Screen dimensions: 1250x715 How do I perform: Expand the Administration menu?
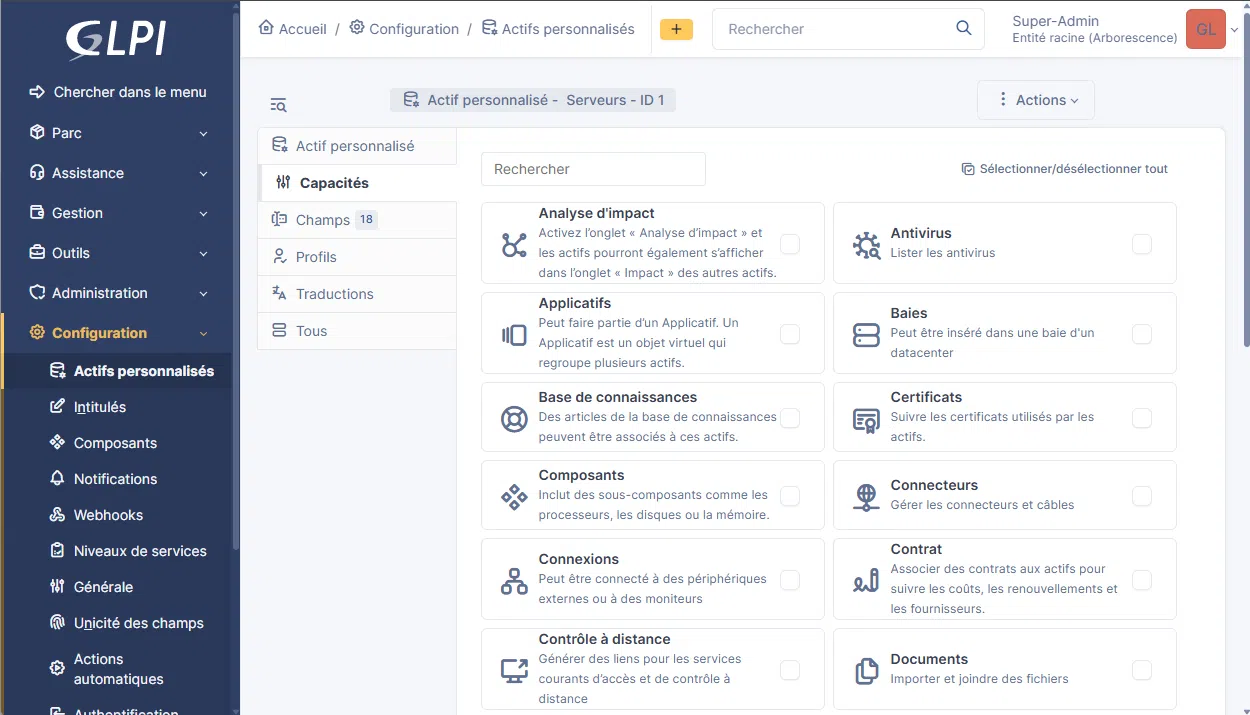tap(117, 293)
